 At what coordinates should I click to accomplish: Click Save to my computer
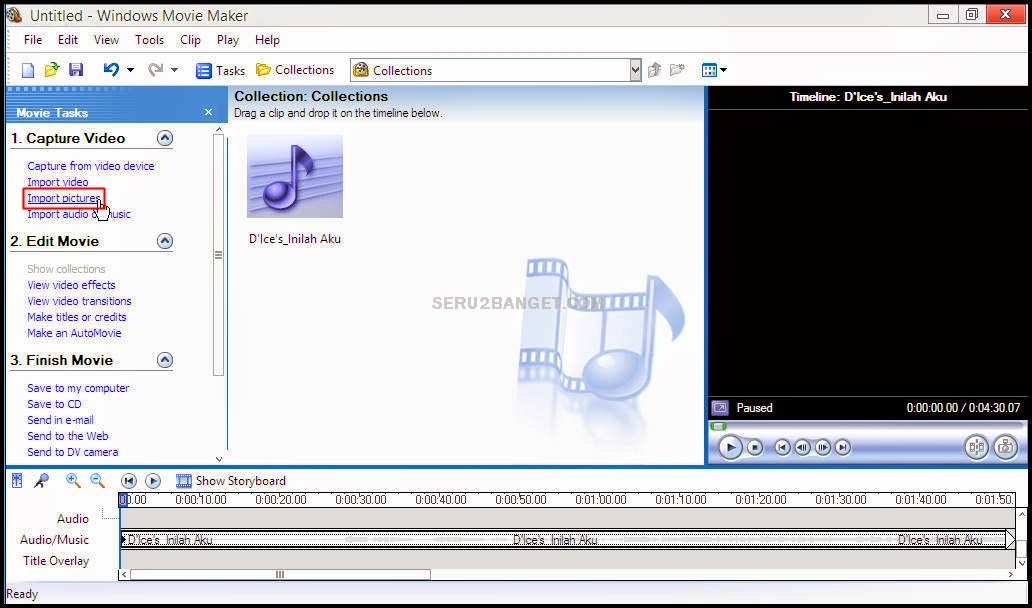tap(78, 388)
